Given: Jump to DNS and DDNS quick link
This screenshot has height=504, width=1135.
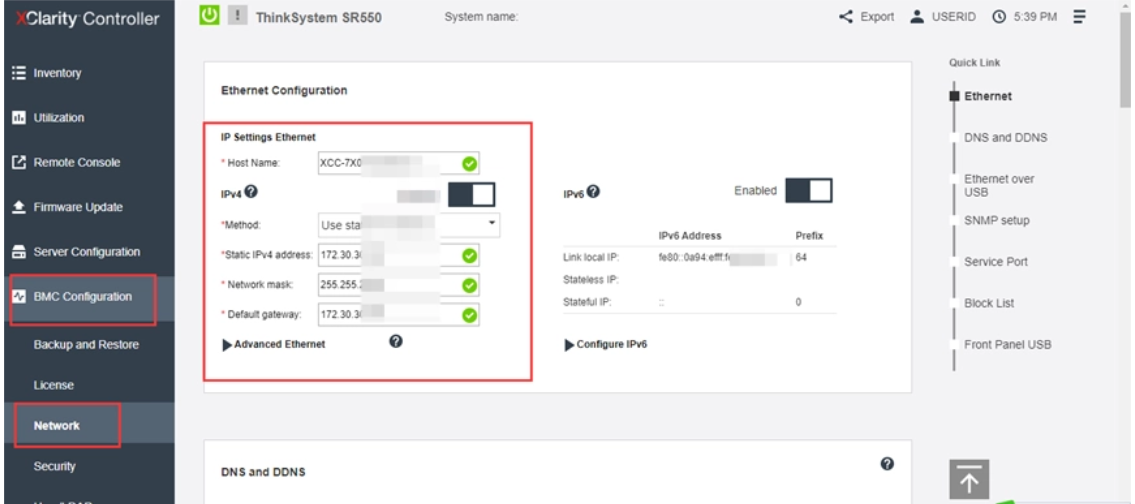Looking at the screenshot, I should tap(1005, 138).
